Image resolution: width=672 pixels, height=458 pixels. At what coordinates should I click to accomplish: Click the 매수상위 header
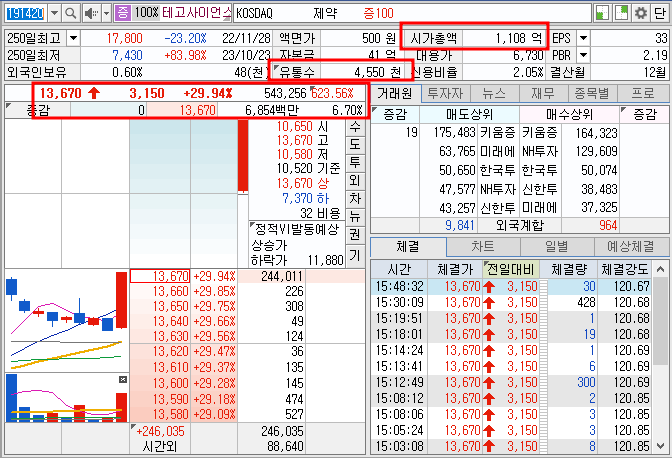coord(569,114)
